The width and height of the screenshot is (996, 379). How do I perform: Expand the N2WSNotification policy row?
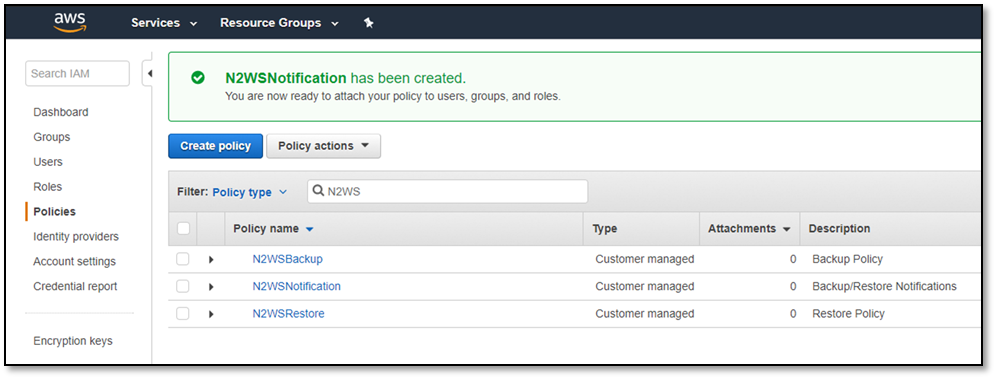coord(211,287)
